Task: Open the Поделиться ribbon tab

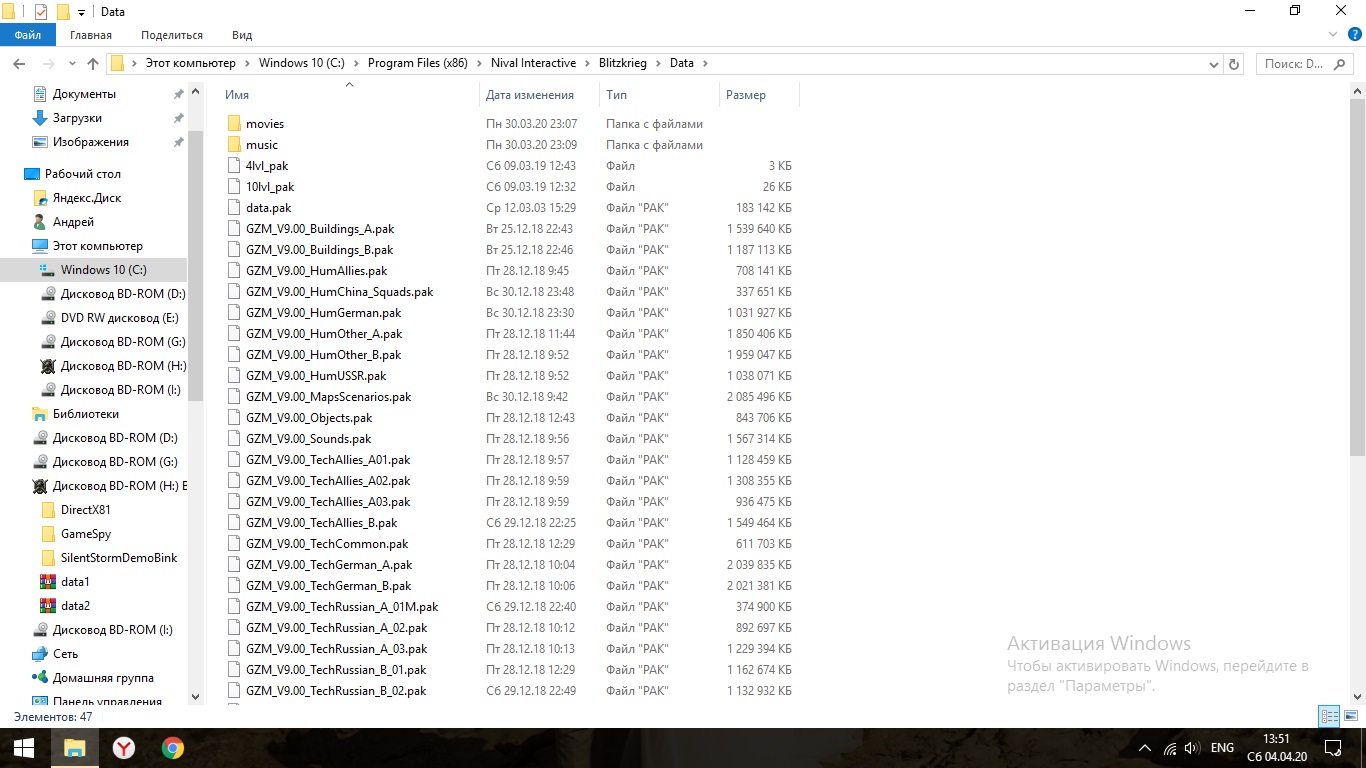Action: click(x=172, y=35)
